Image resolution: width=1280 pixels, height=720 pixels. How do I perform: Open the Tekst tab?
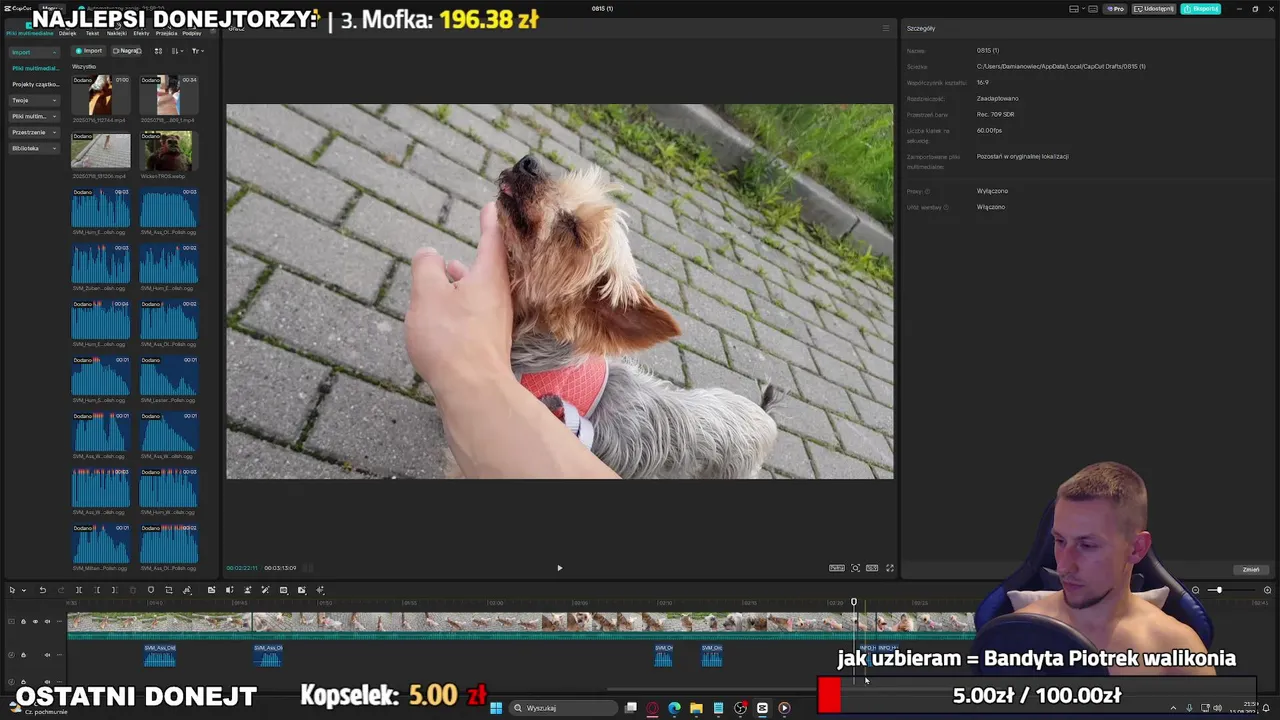[x=92, y=33]
